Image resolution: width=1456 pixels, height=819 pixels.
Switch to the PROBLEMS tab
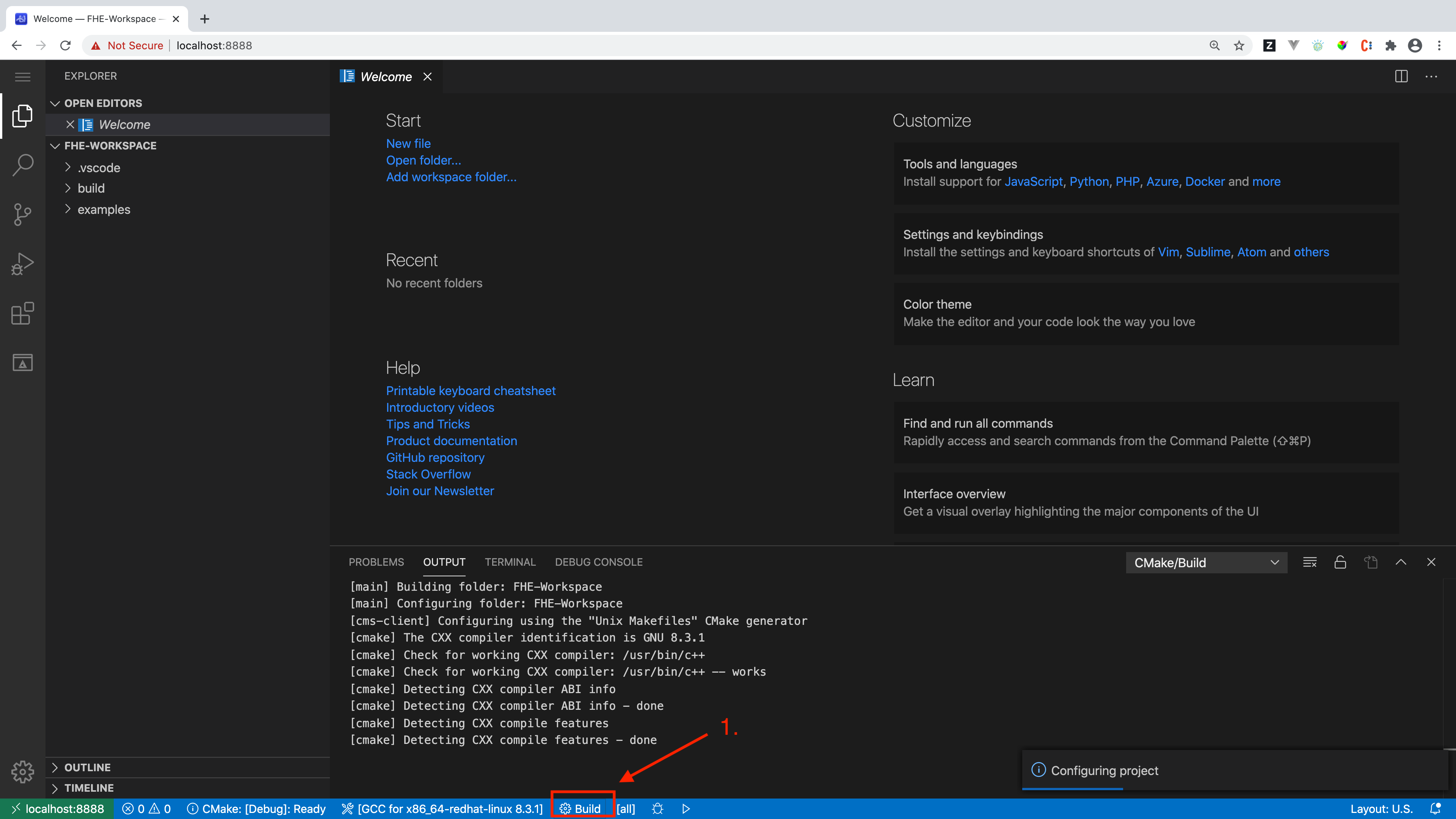376,562
